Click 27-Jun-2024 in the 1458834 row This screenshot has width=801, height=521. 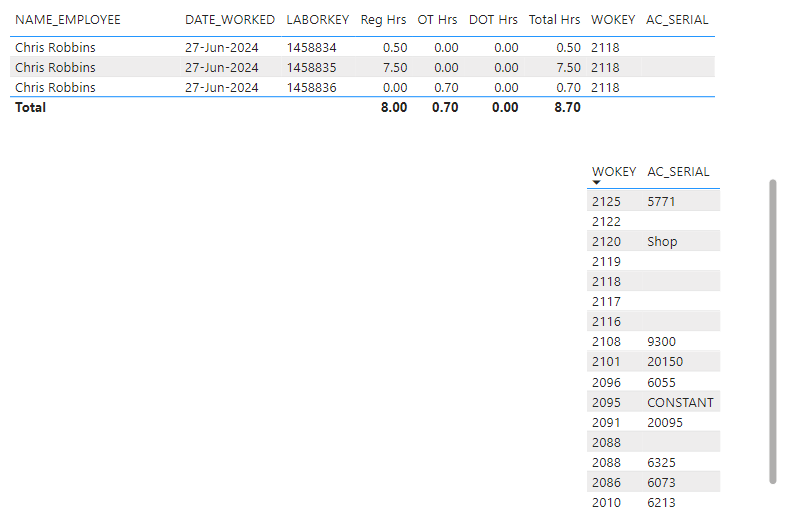coord(222,48)
